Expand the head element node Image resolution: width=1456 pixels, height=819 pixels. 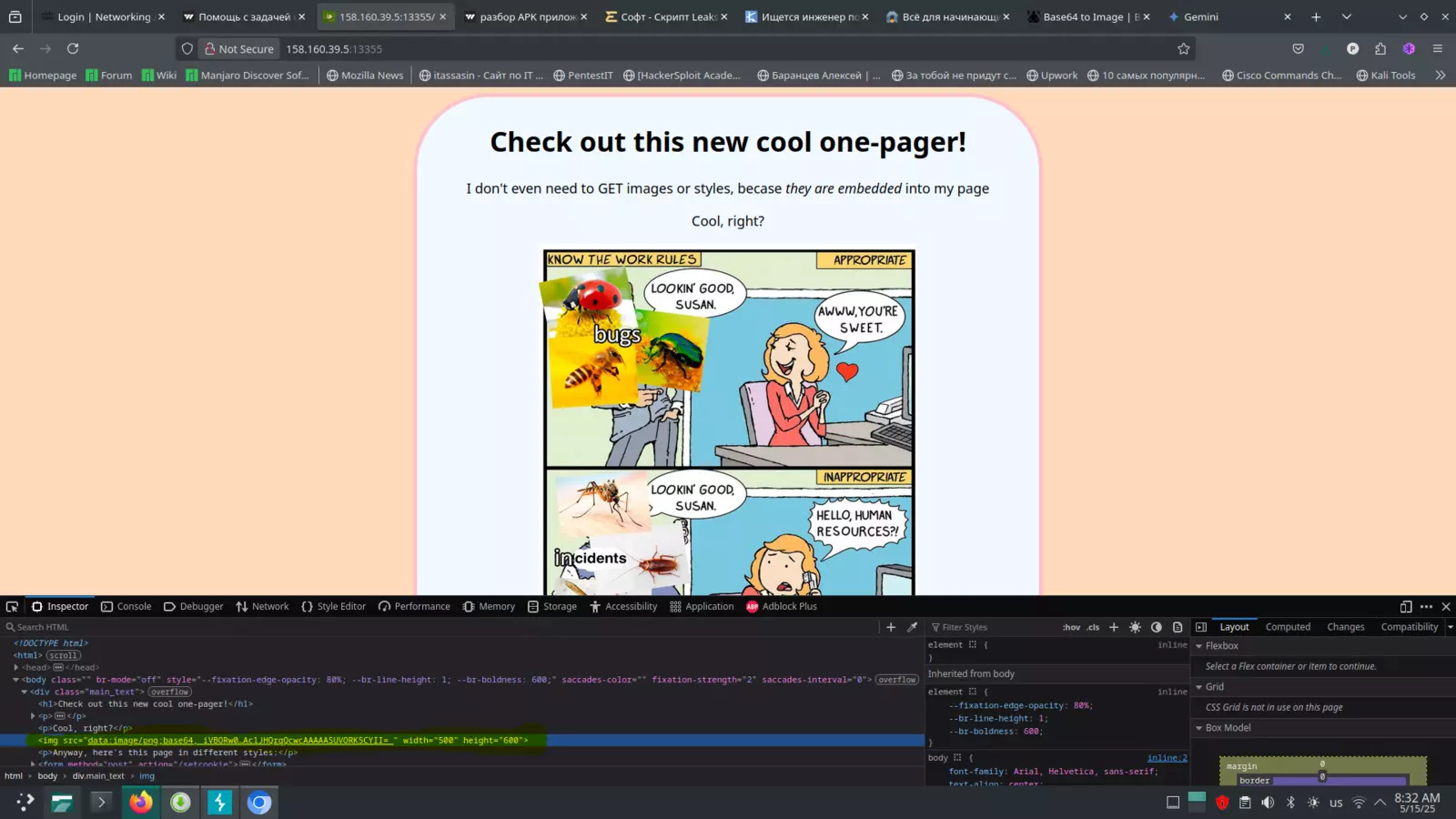(16, 668)
